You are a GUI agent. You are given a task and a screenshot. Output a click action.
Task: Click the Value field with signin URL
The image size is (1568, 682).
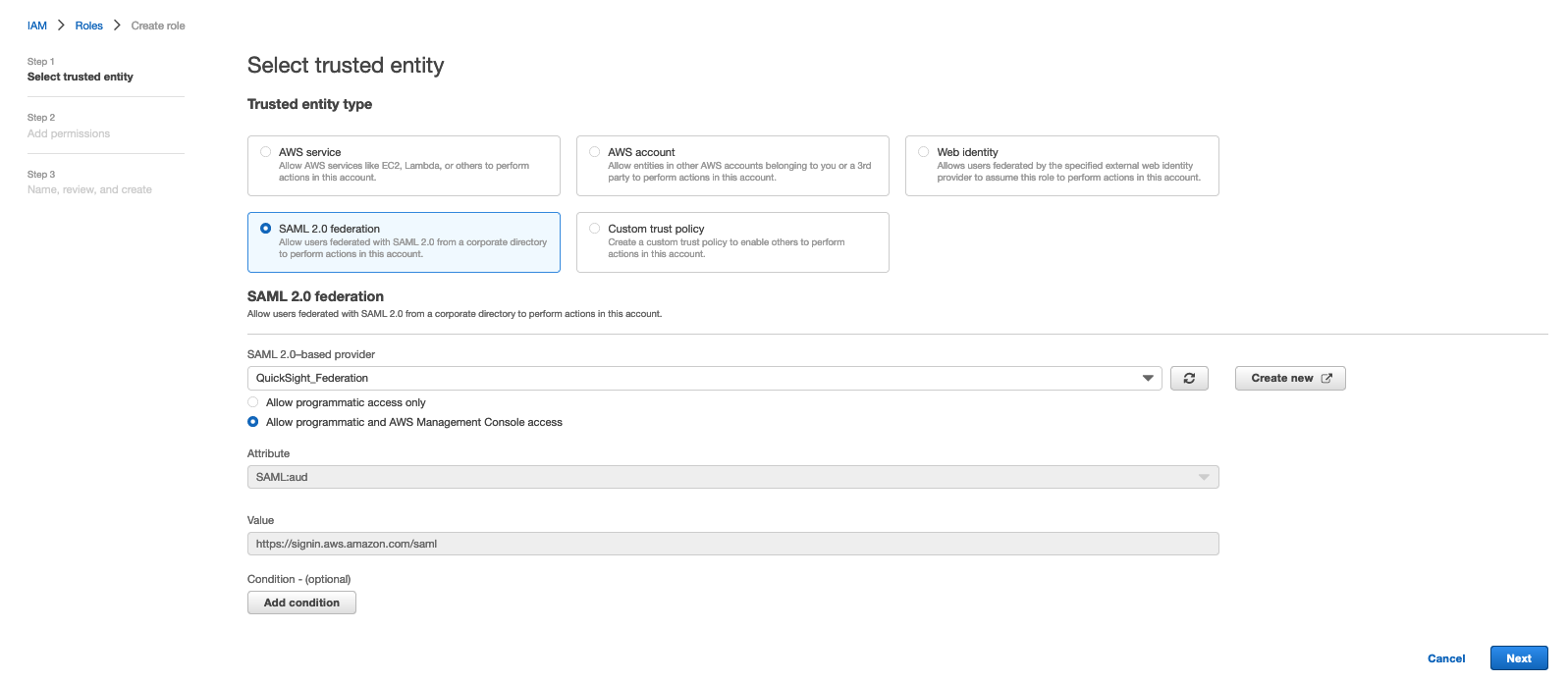[732, 544]
